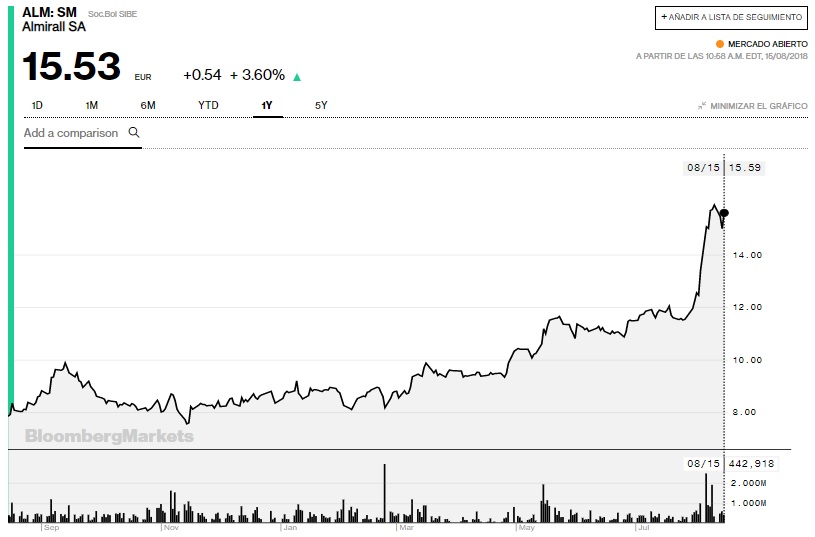Show the 6M chart range
Viewport: 815px width, 537px height.
click(x=148, y=105)
